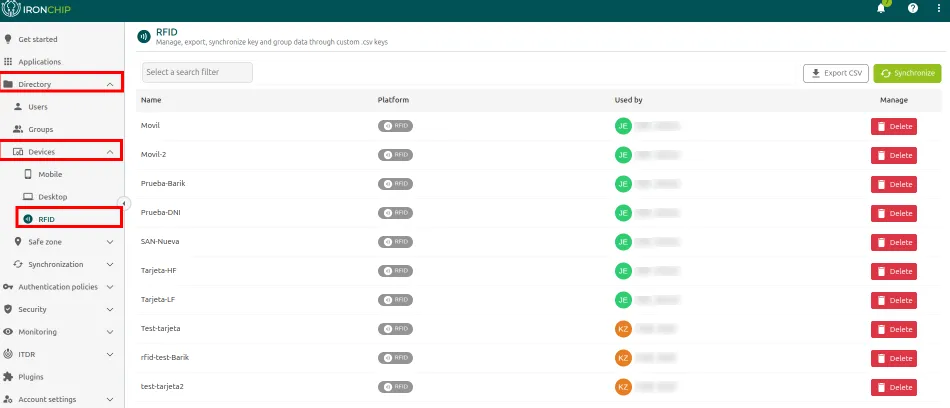Click the Name column header
This screenshot has height=408, width=950.
coord(151,100)
